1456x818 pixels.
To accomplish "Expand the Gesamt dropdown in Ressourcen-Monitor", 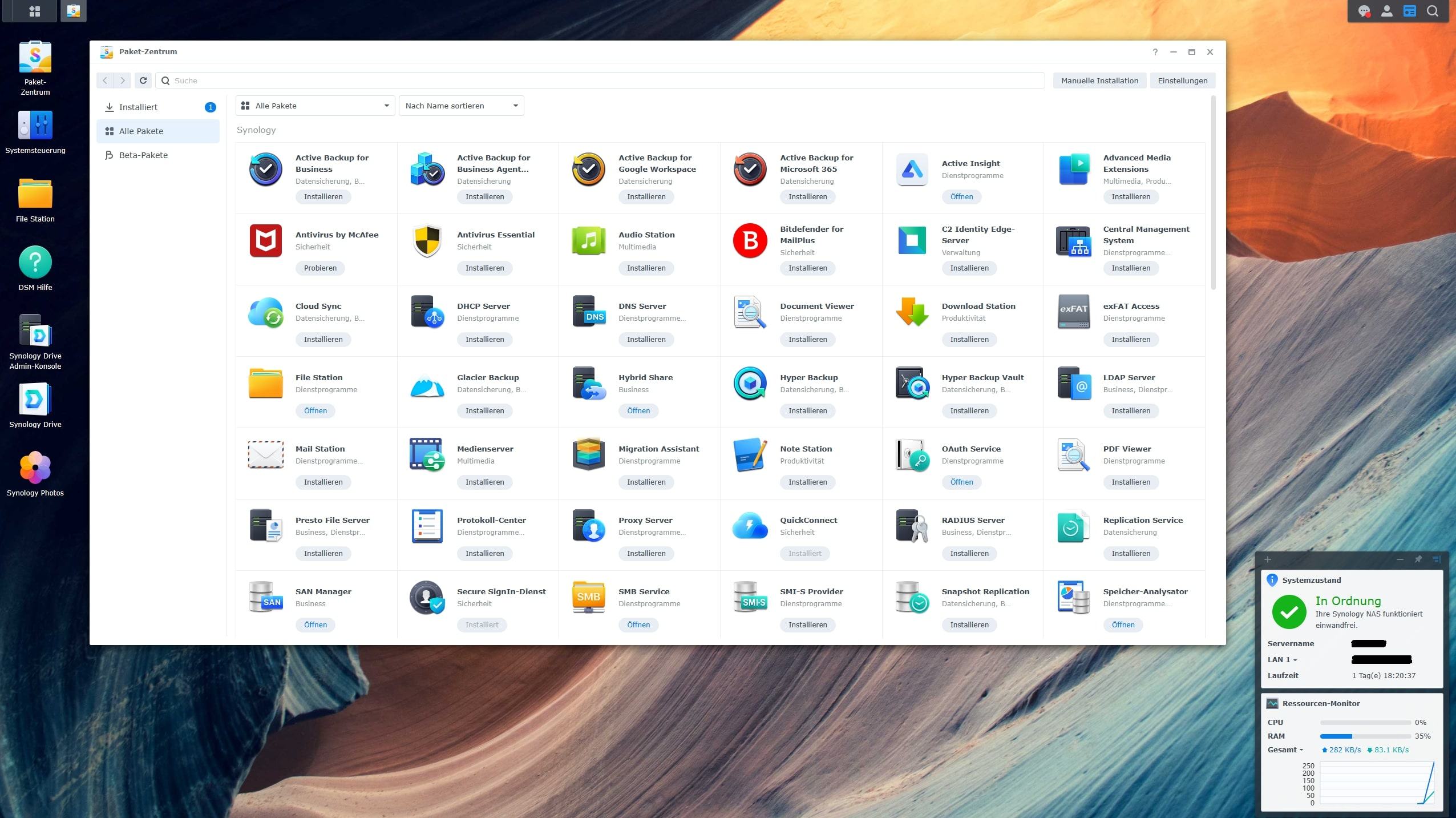I will point(1285,750).
